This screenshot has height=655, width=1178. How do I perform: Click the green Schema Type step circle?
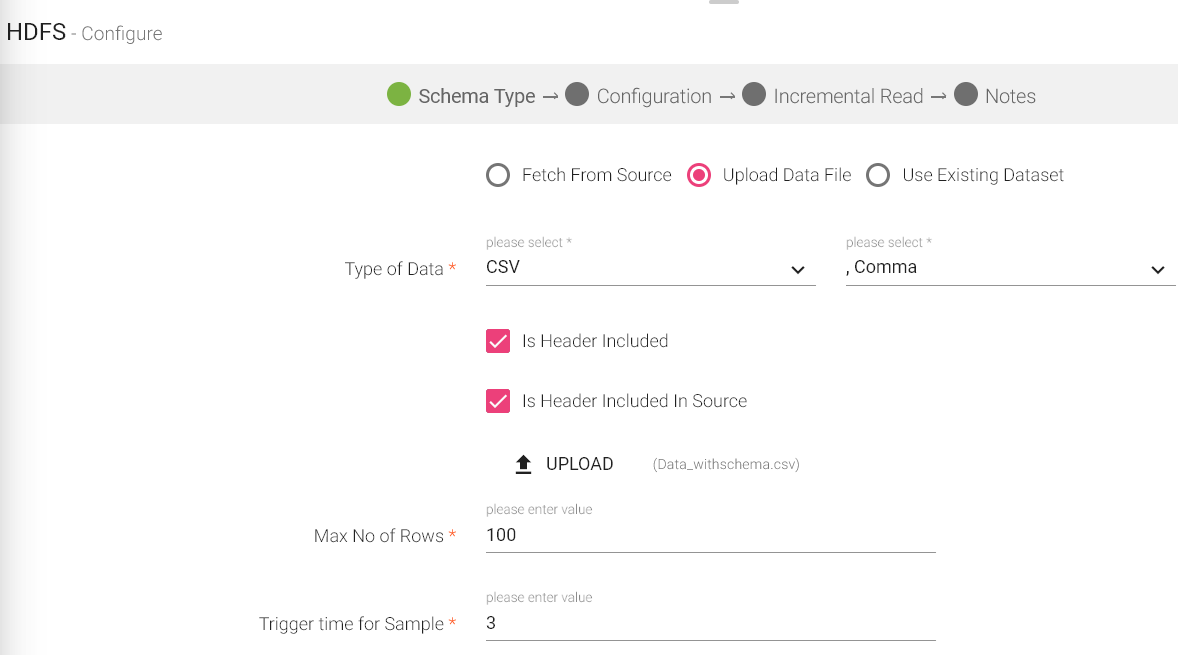399,95
